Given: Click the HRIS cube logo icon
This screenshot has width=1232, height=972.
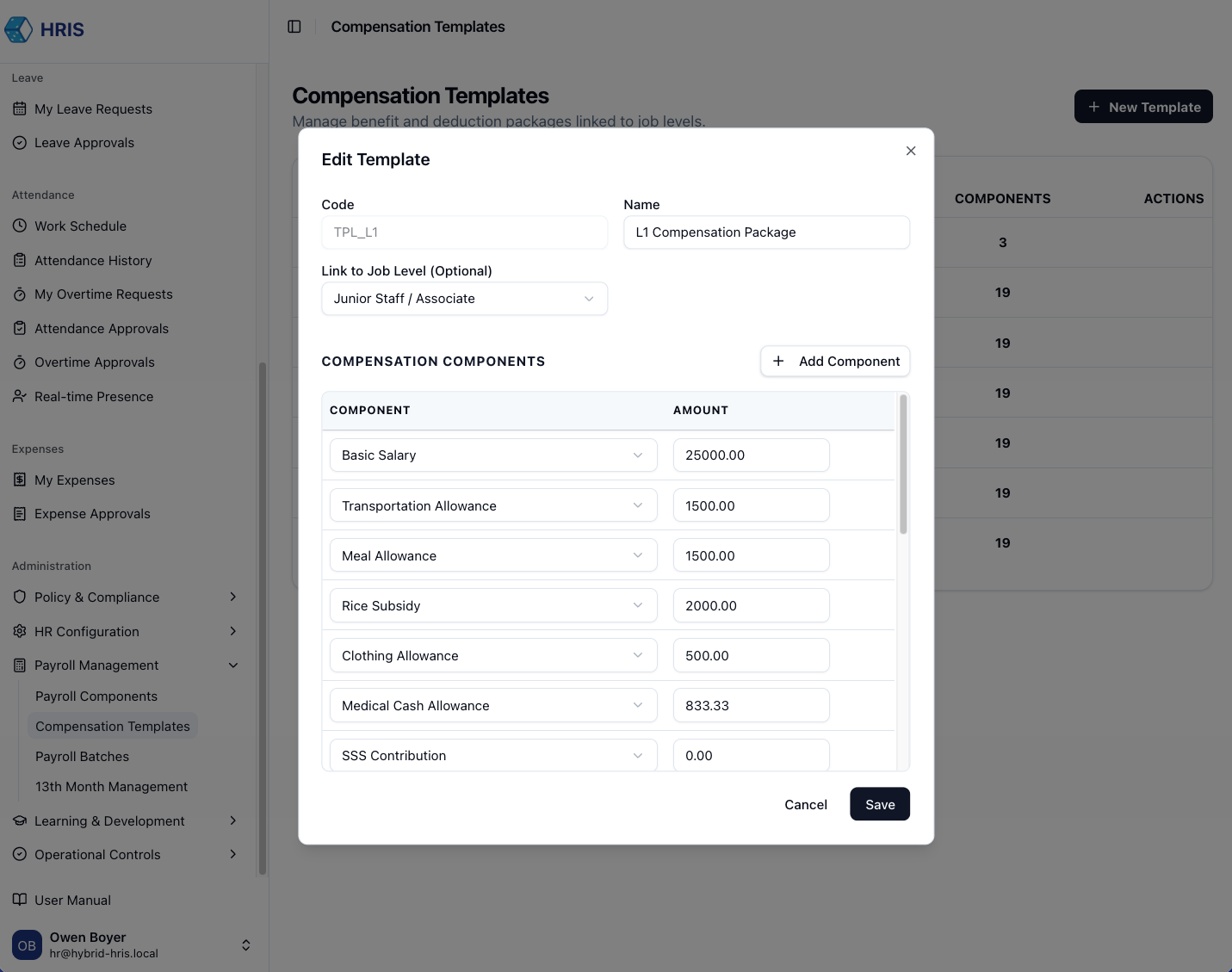Looking at the screenshot, I should (x=19, y=29).
